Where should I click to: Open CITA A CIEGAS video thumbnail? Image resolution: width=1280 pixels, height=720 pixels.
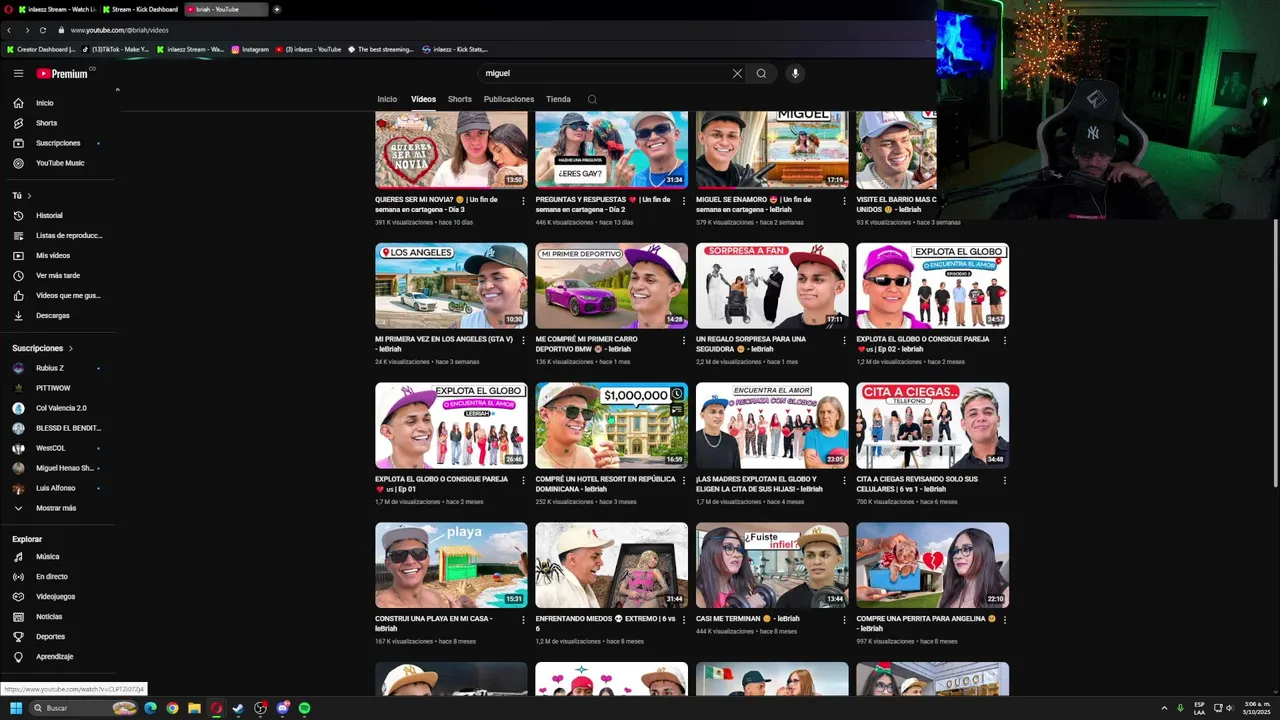pos(932,425)
